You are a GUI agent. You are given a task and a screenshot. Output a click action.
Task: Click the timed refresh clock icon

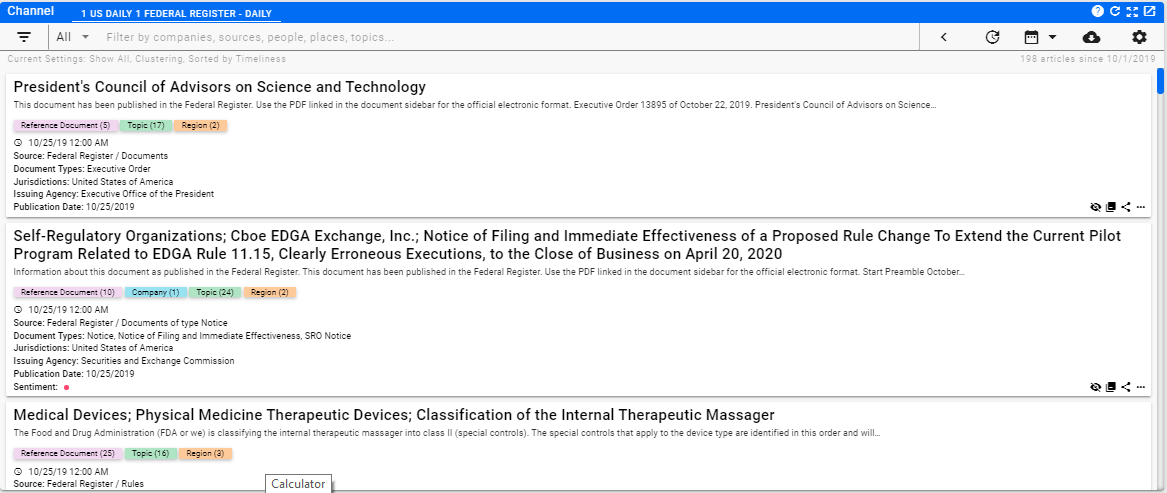pos(992,37)
